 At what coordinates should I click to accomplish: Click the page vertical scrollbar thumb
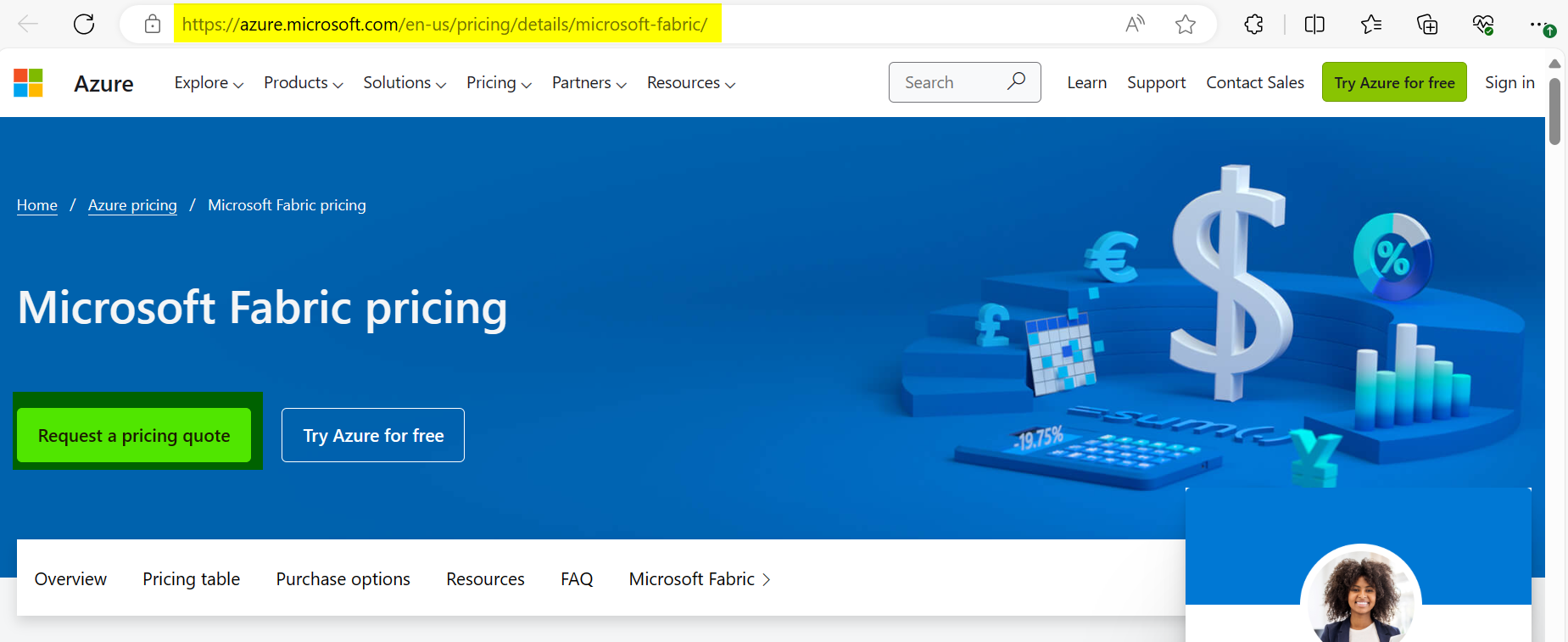coord(1554,112)
